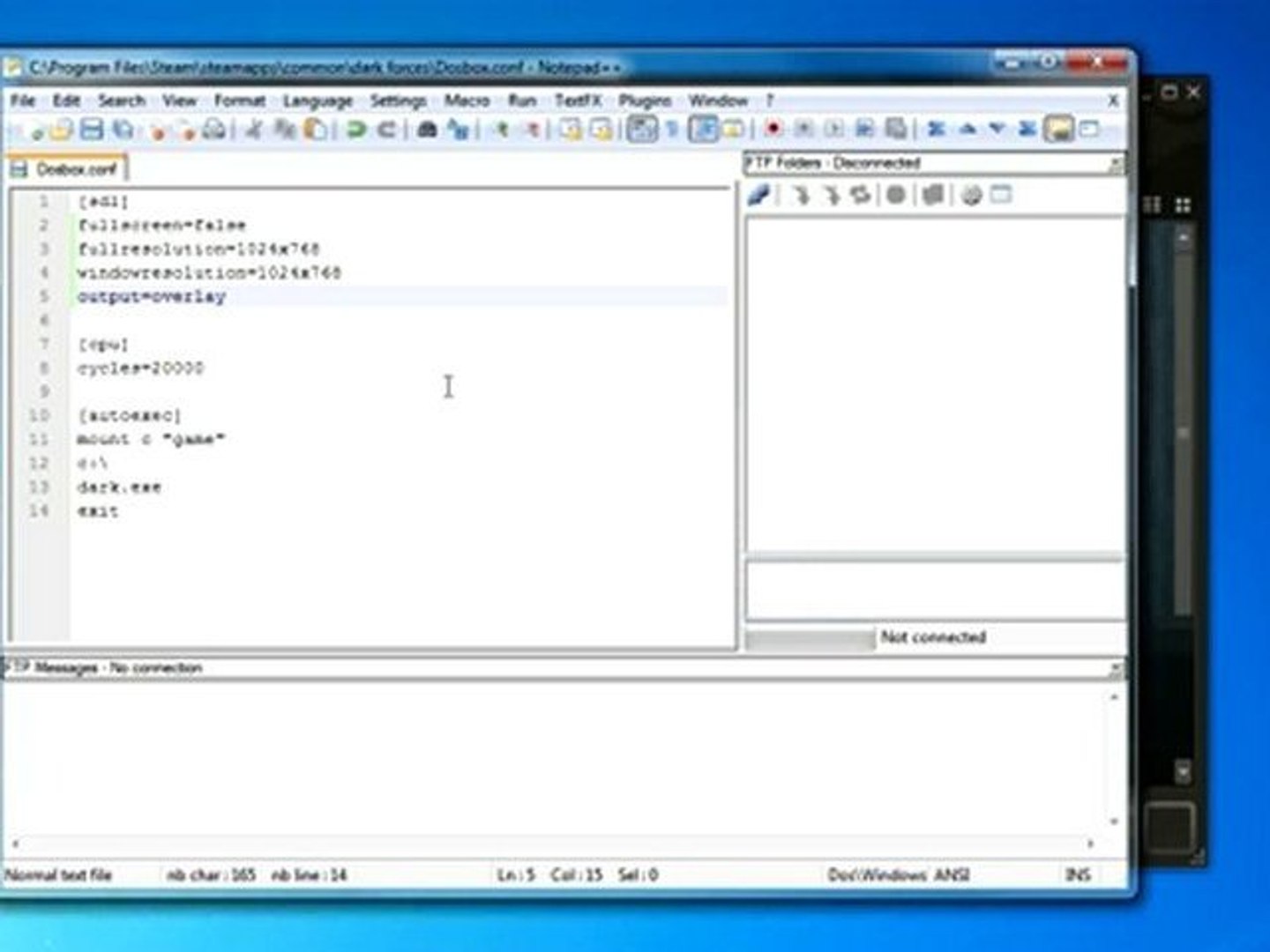Screen dimensions: 1270x952
Task: Click the windowresolution=1024x768 line
Action: 209,273
